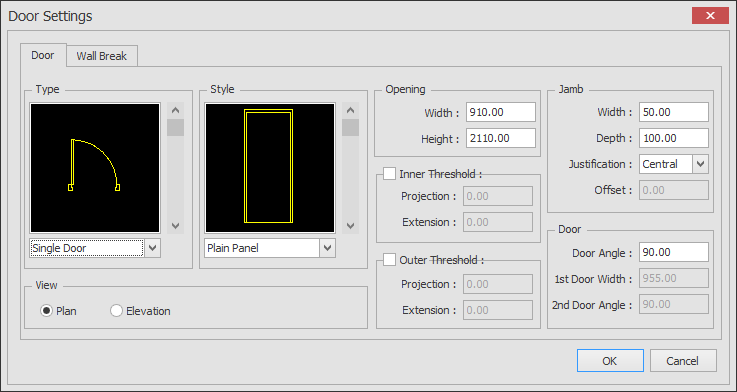737x392 pixels.
Task: Click the Style list scroll up arrow
Action: click(350, 110)
